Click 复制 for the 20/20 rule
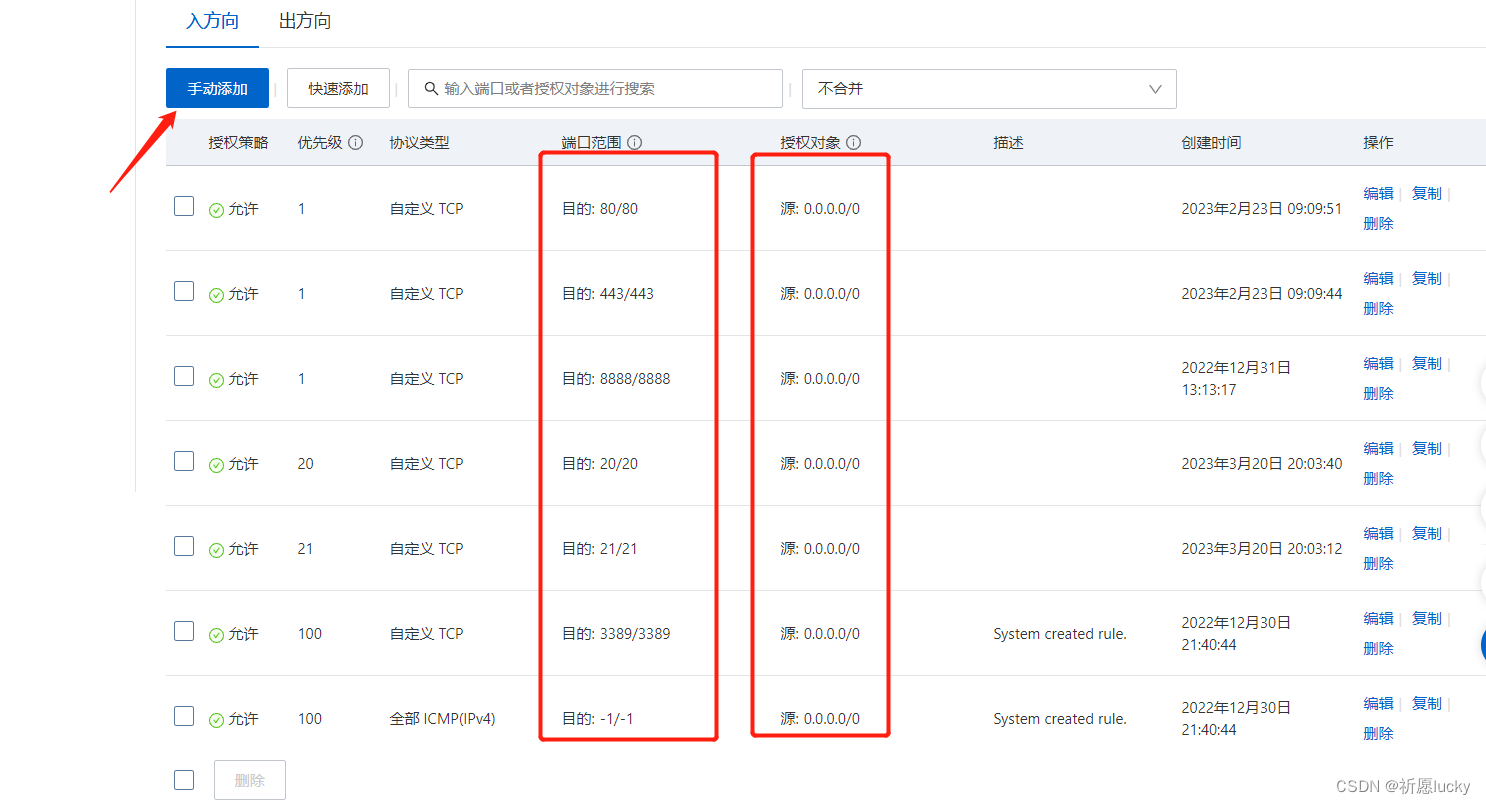 (x=1427, y=448)
